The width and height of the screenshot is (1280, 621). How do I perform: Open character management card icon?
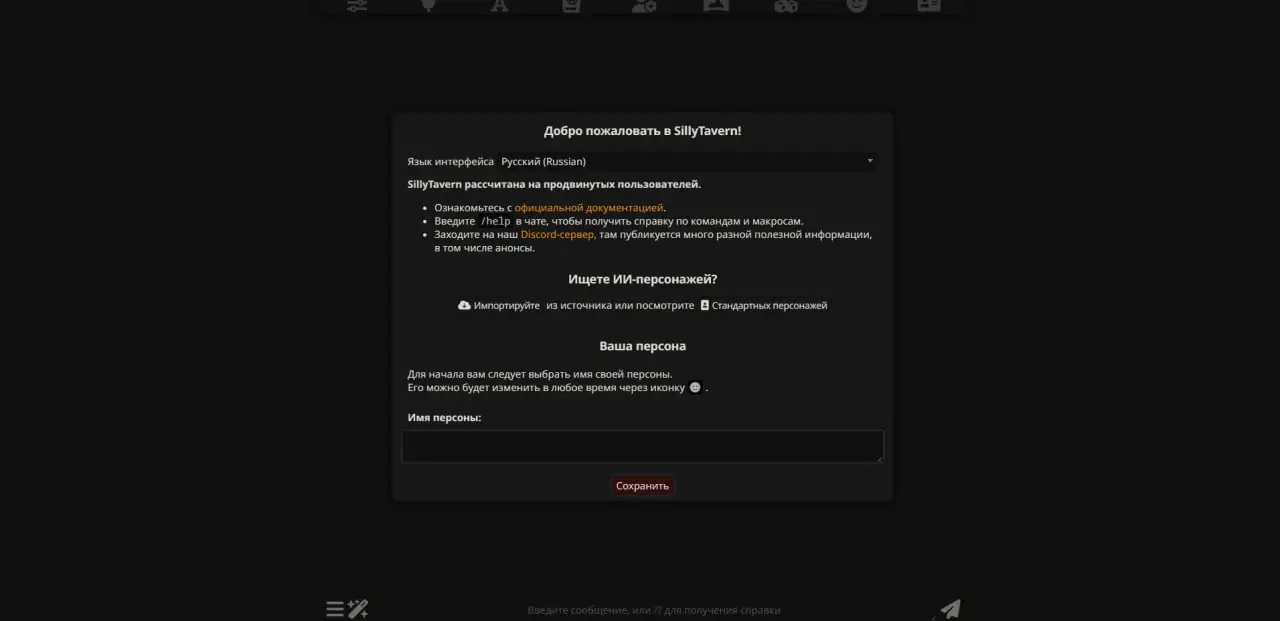coord(929,5)
